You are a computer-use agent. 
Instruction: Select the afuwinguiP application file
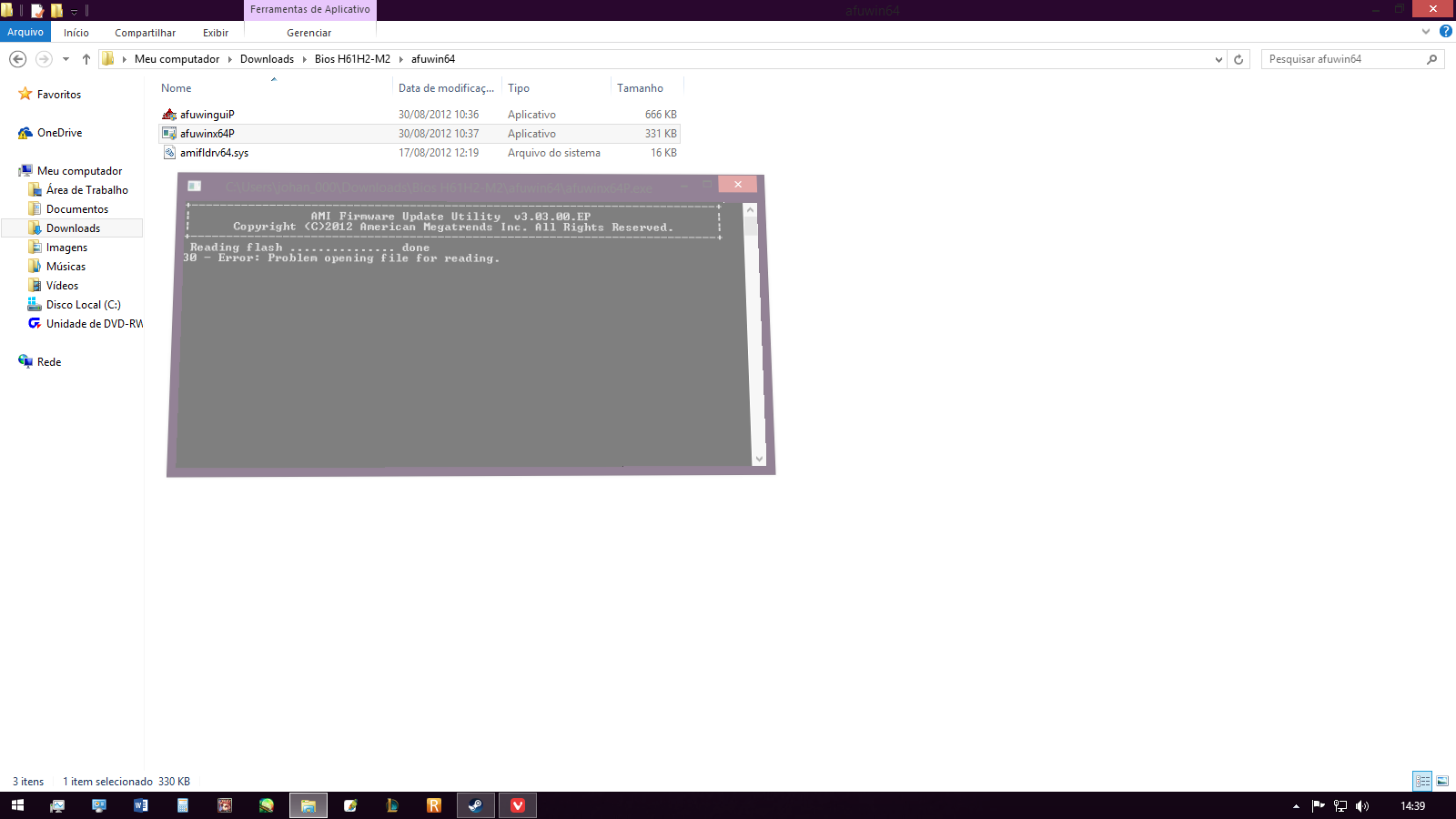click(x=207, y=115)
